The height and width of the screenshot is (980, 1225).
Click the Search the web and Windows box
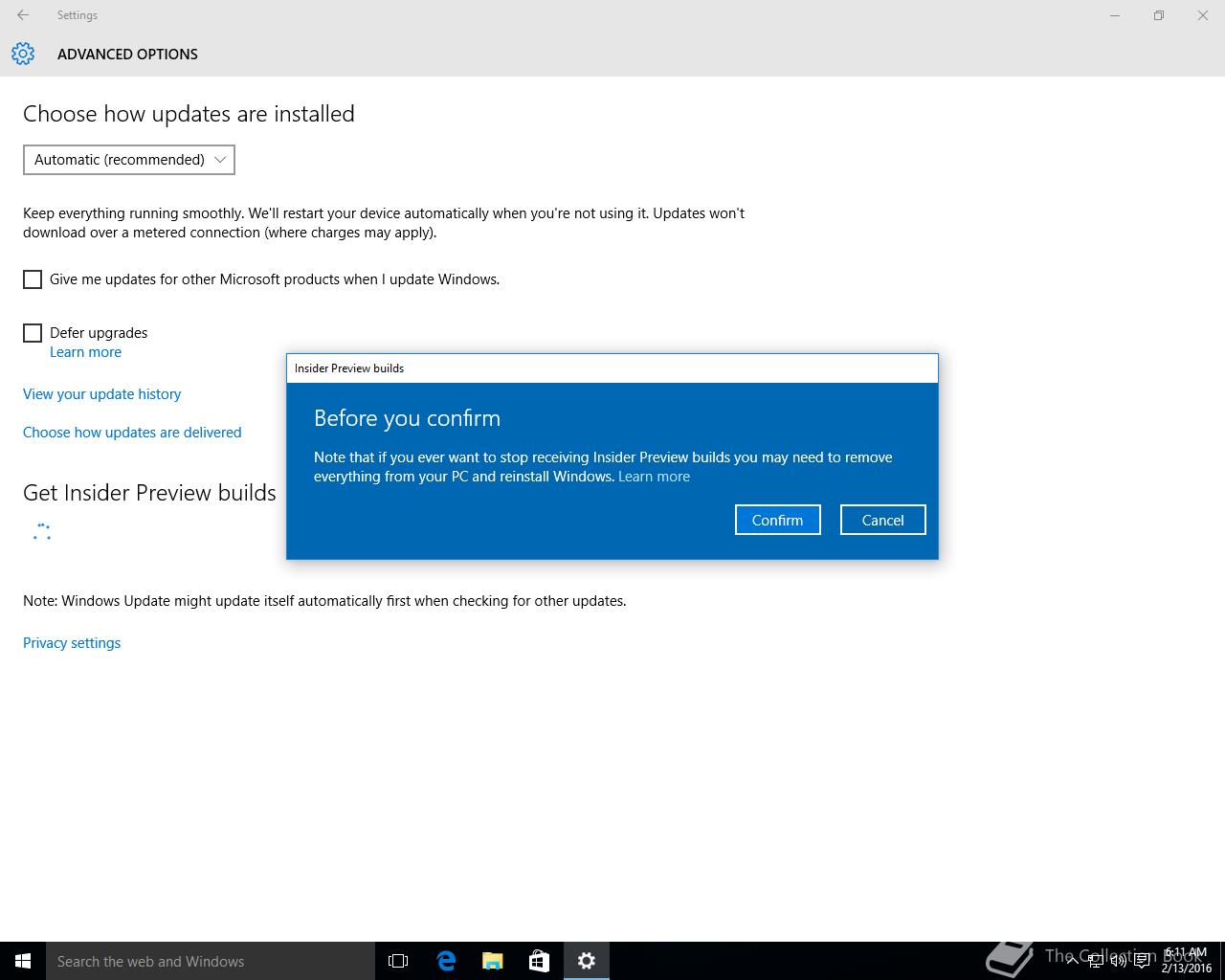tap(211, 961)
